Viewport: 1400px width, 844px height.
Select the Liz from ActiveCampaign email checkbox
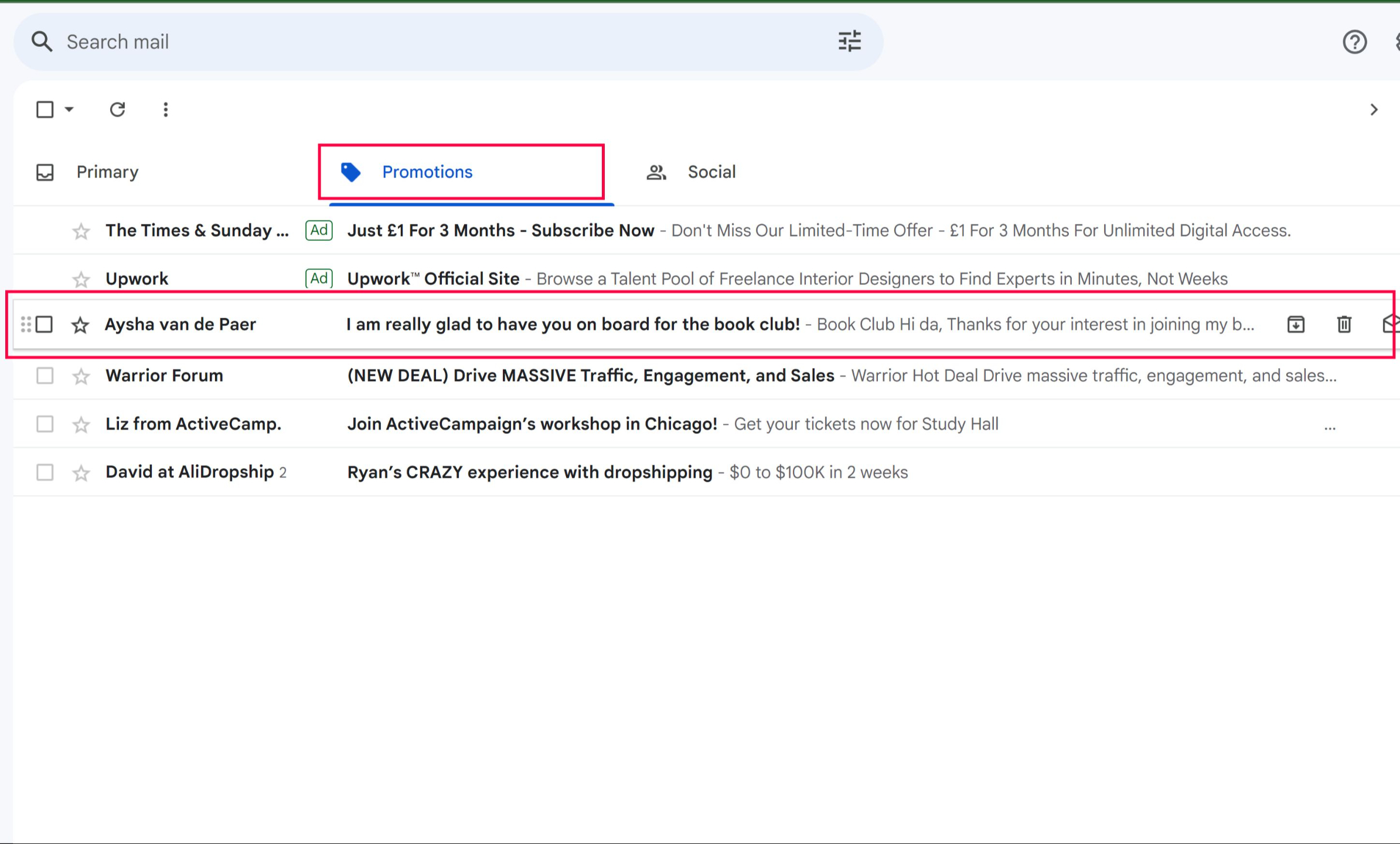pos(45,424)
